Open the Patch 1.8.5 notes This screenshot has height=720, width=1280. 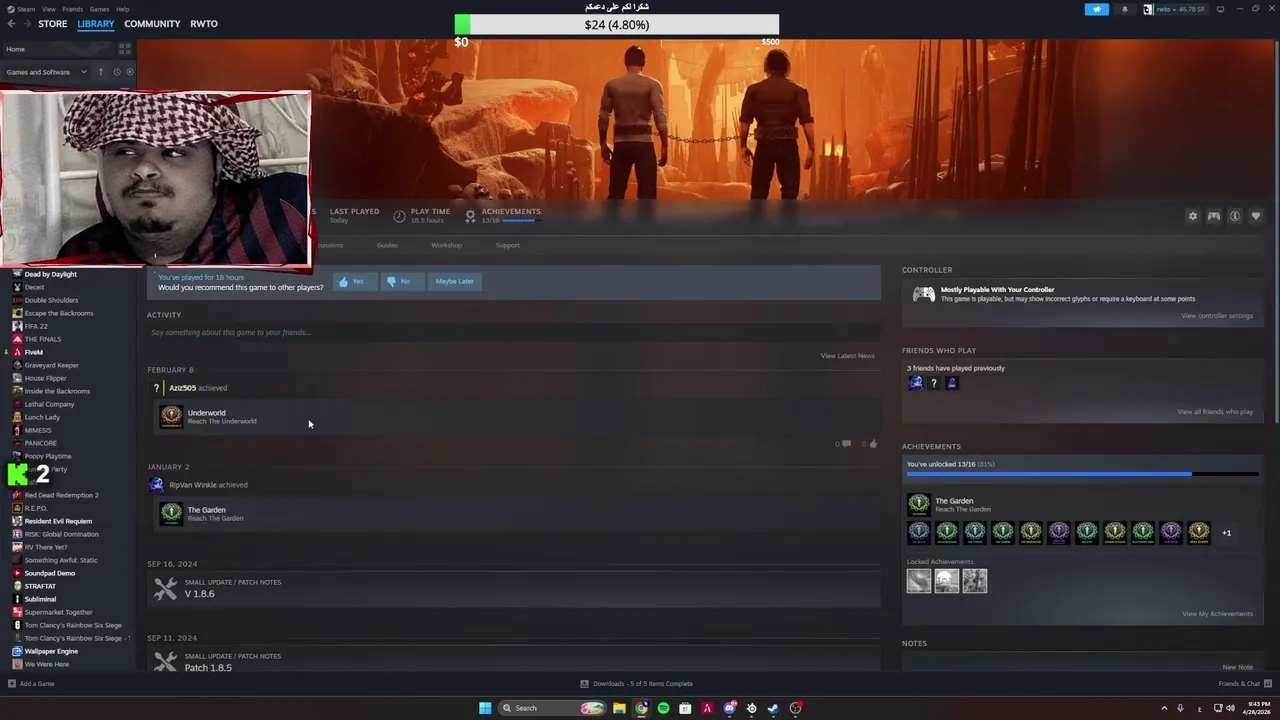click(x=513, y=660)
